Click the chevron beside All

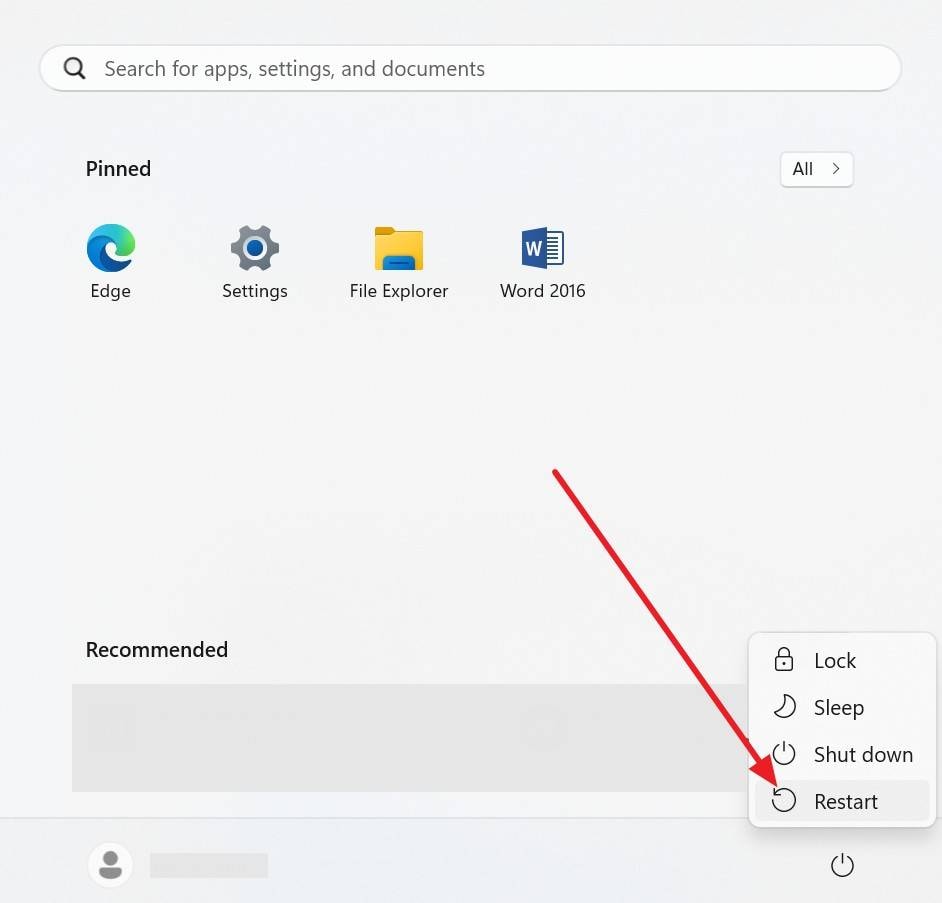coord(836,169)
